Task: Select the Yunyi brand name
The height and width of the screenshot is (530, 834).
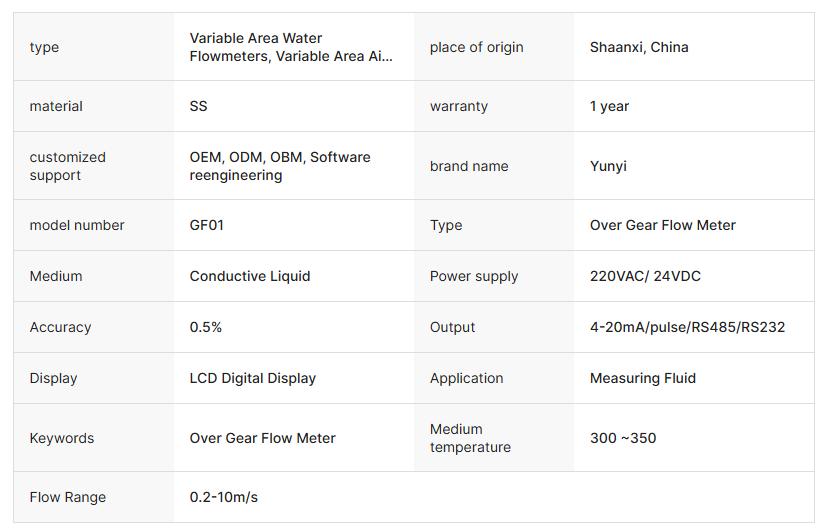Action: pos(608,166)
